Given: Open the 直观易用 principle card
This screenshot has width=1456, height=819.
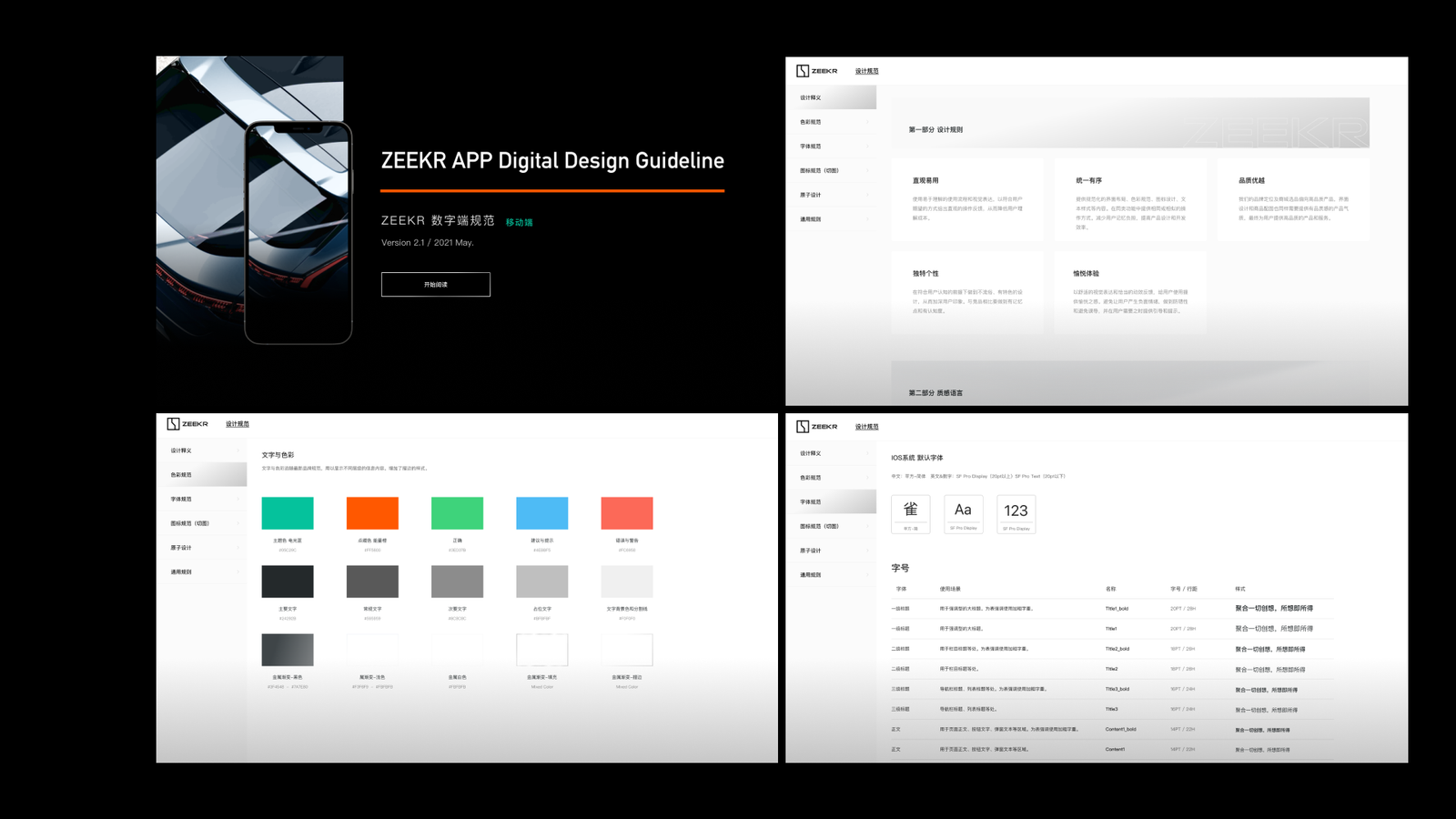Looking at the screenshot, I should coord(967,199).
